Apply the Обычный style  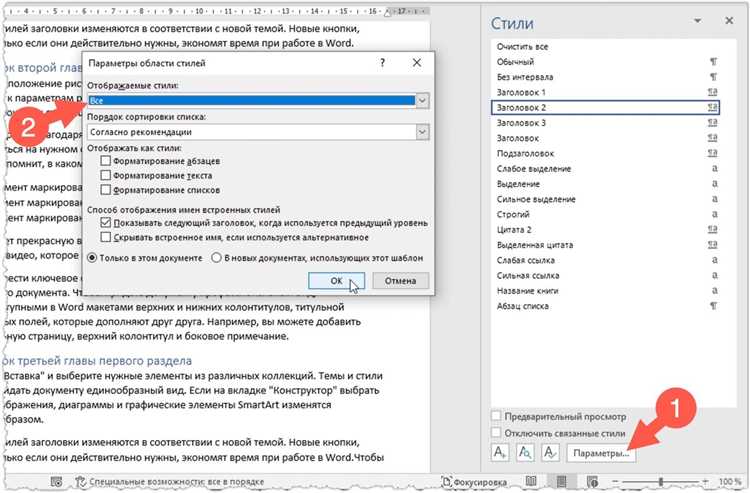[x=606, y=62]
